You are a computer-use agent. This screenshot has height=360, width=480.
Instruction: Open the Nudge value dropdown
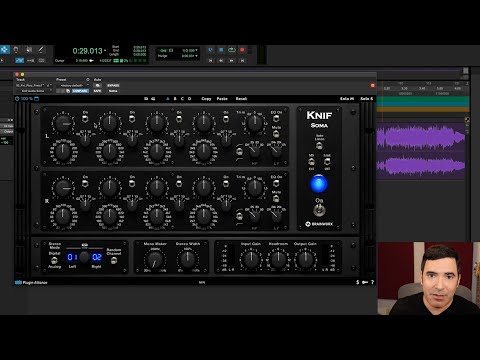point(190,56)
